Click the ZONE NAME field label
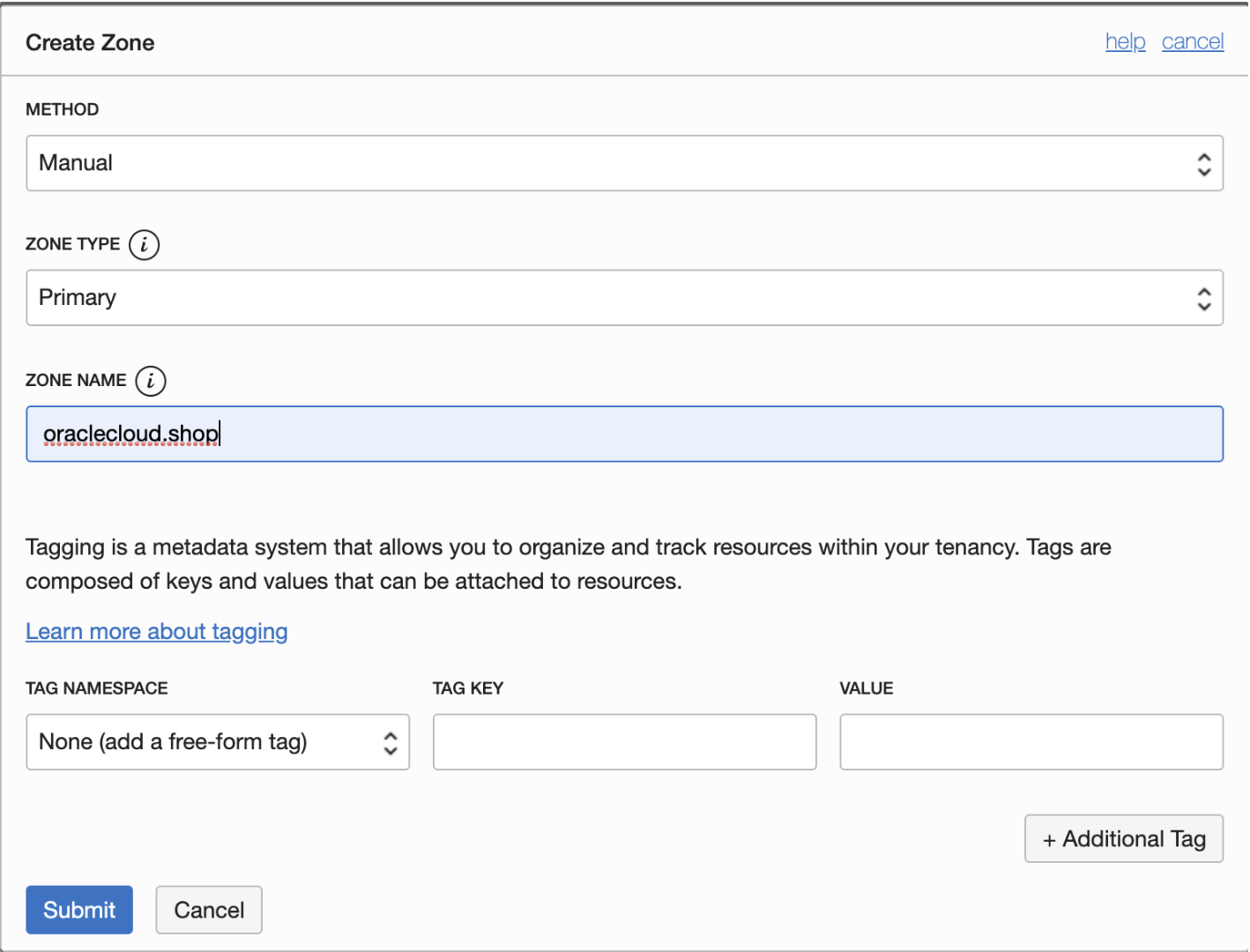This screenshot has width=1250, height=952. coord(76,380)
